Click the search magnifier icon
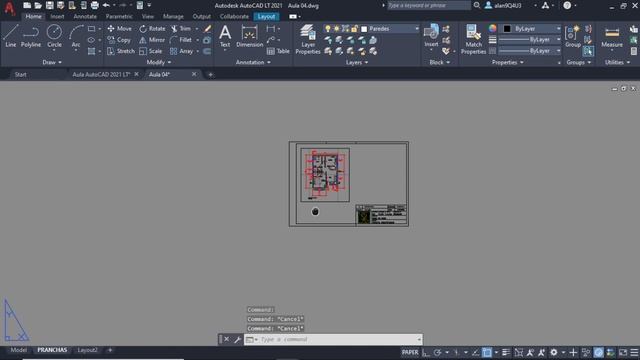The image size is (640, 360). tap(476, 5)
